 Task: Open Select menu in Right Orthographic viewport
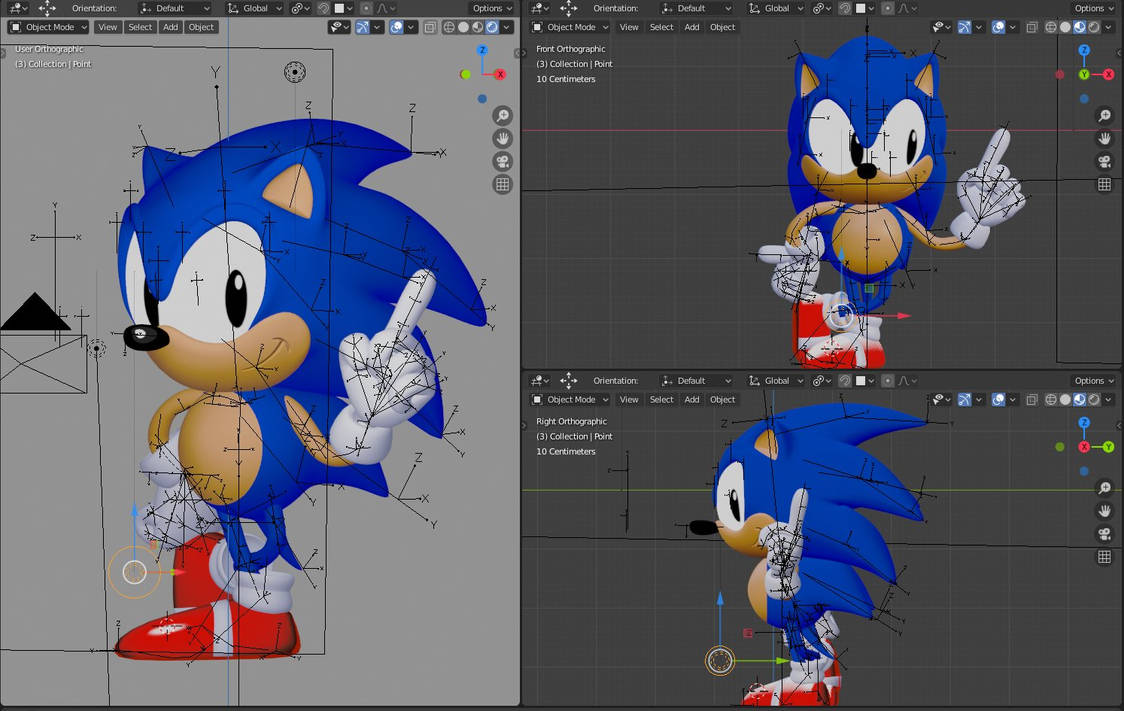661,399
